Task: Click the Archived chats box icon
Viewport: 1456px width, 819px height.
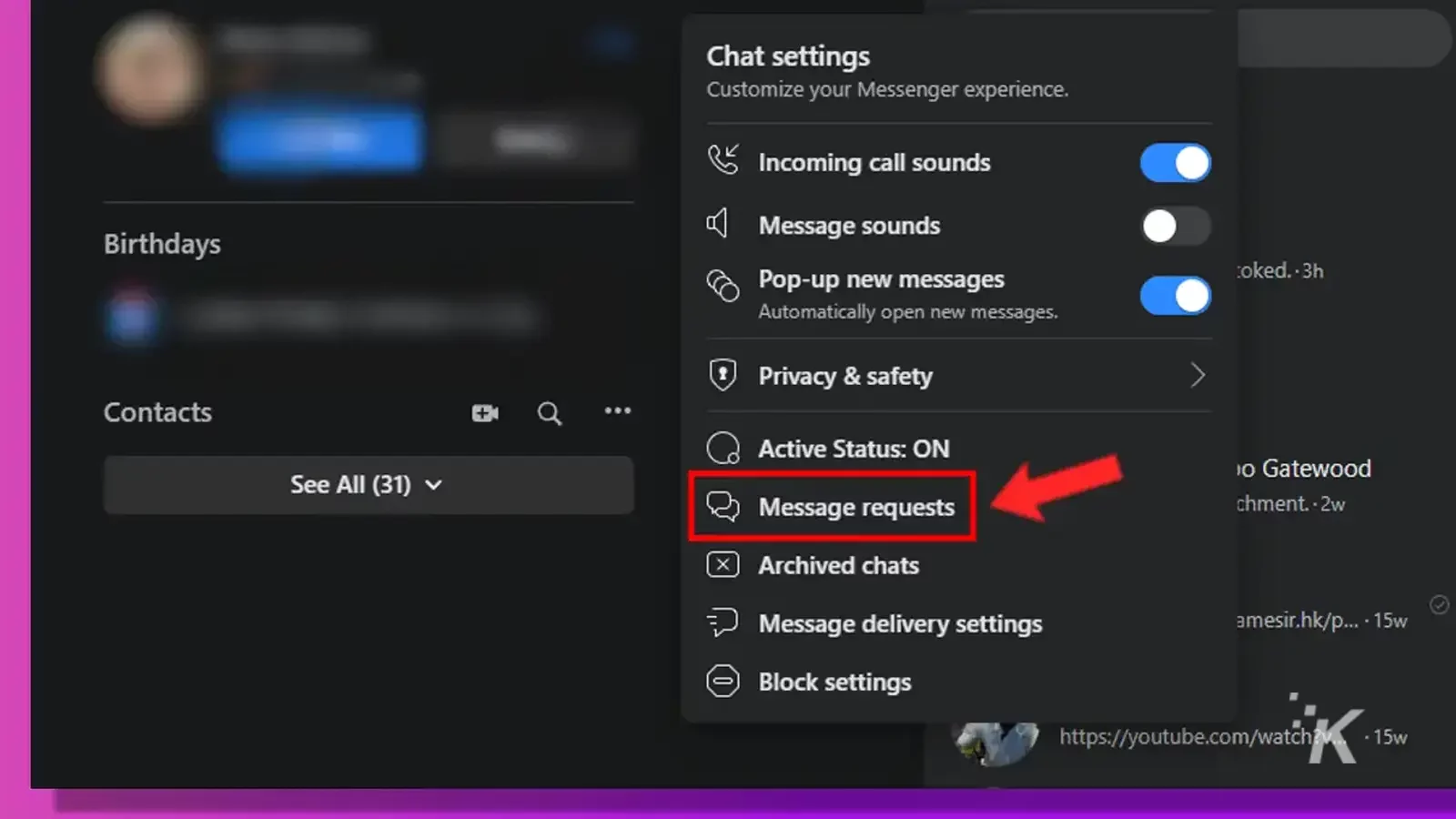Action: click(x=723, y=565)
